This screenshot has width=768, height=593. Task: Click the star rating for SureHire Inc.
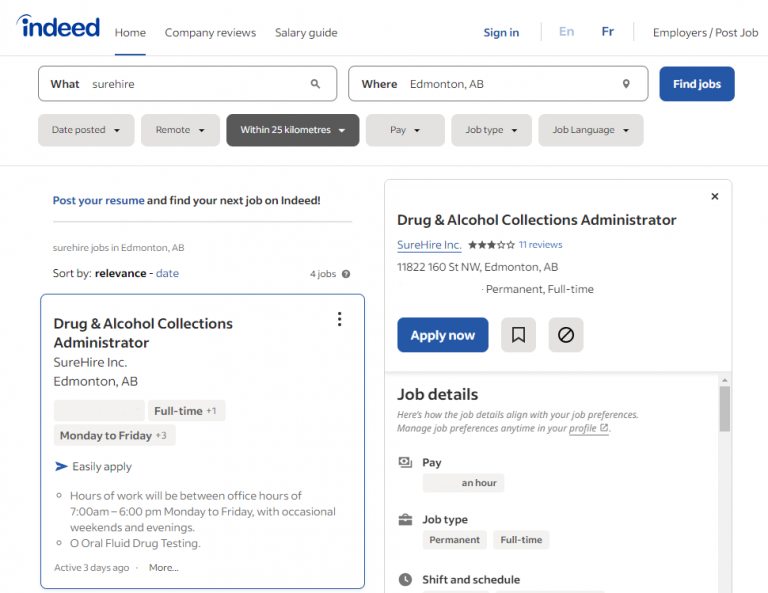(491, 245)
